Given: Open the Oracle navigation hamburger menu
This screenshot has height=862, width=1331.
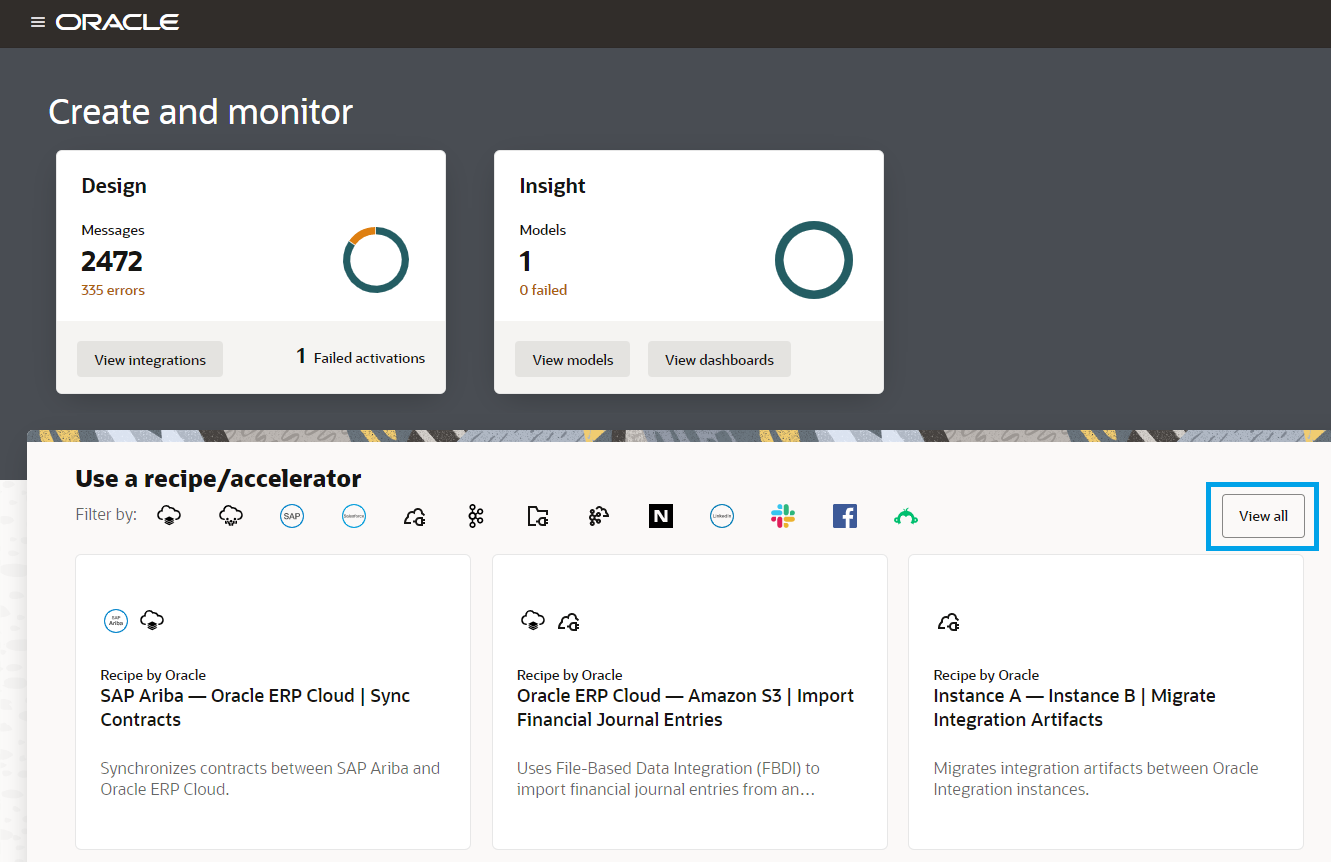Looking at the screenshot, I should 38,22.
